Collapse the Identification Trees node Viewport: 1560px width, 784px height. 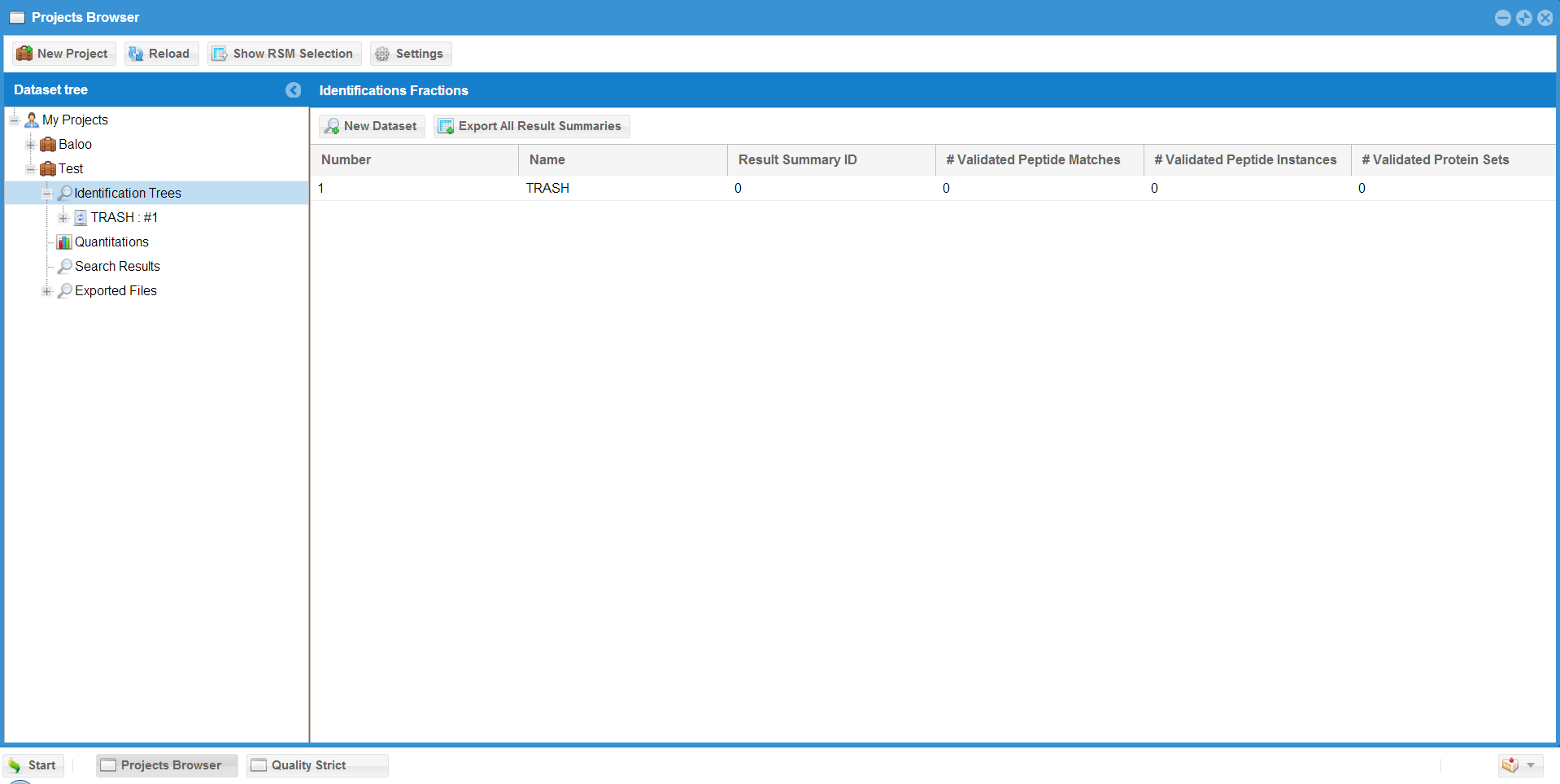point(47,194)
